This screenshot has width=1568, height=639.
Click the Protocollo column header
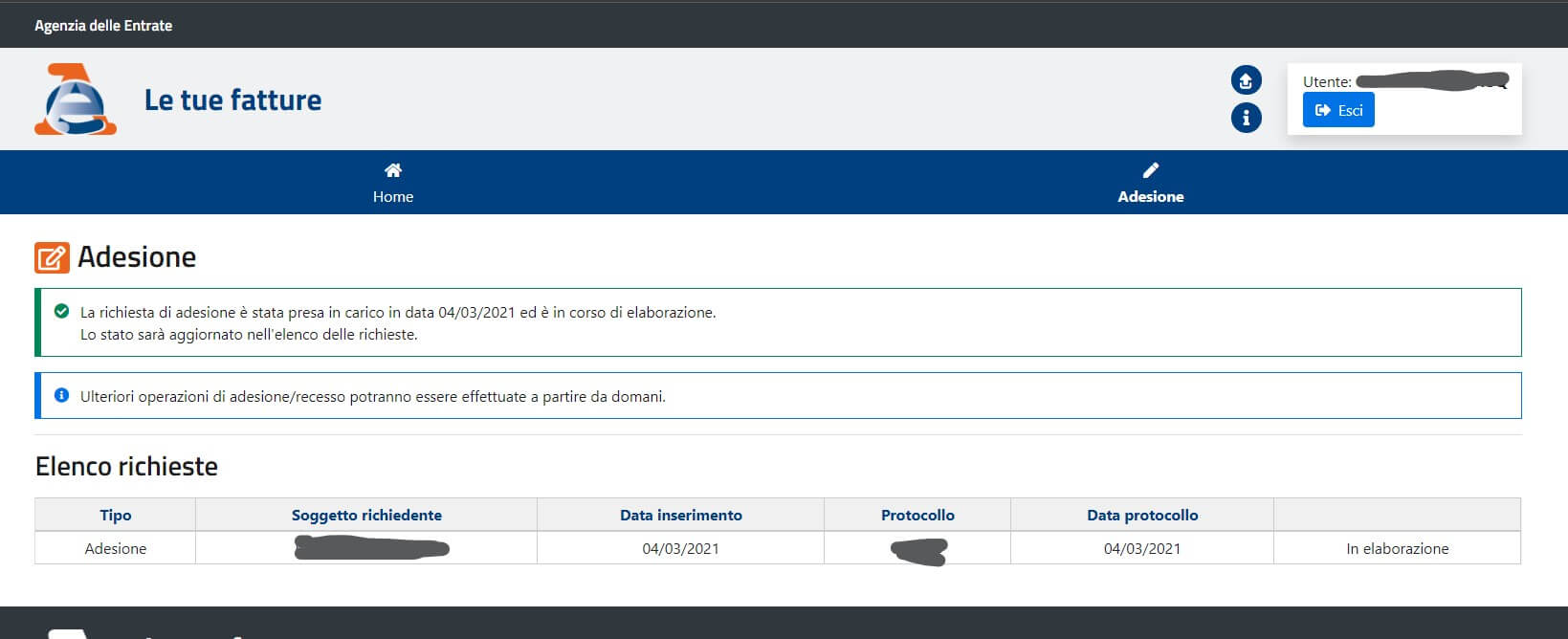(x=917, y=515)
